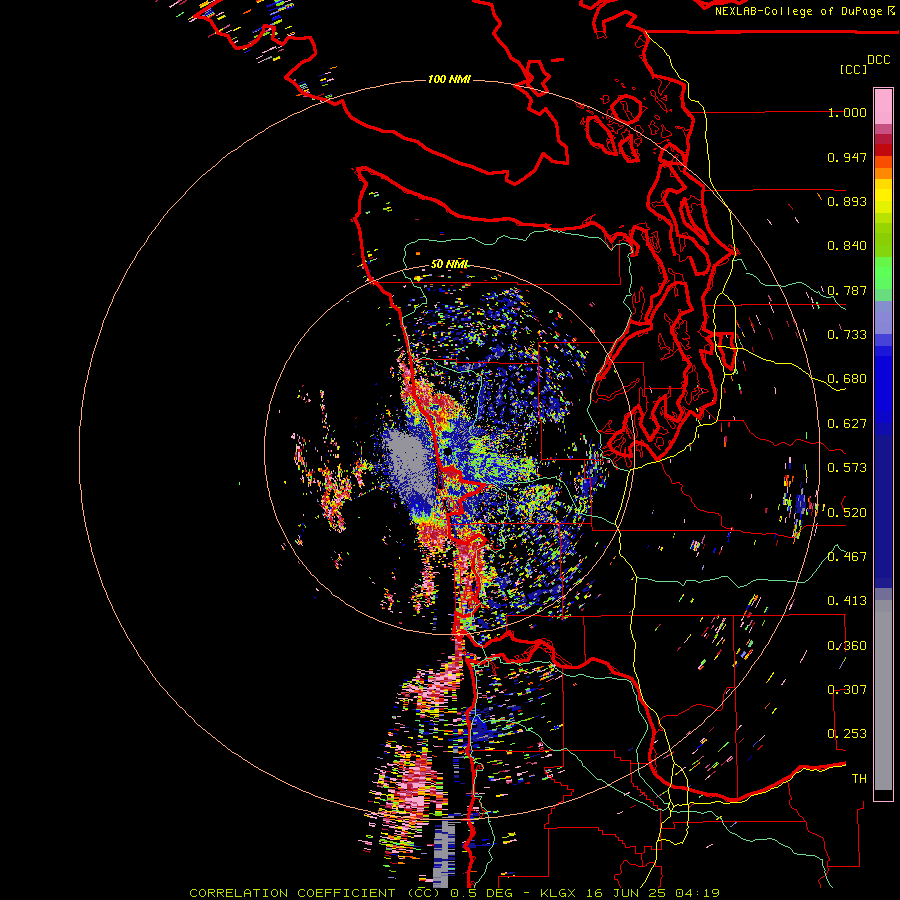Pick the dark blue segment of color bar
The width and height of the screenshot is (900, 900).
(883, 511)
